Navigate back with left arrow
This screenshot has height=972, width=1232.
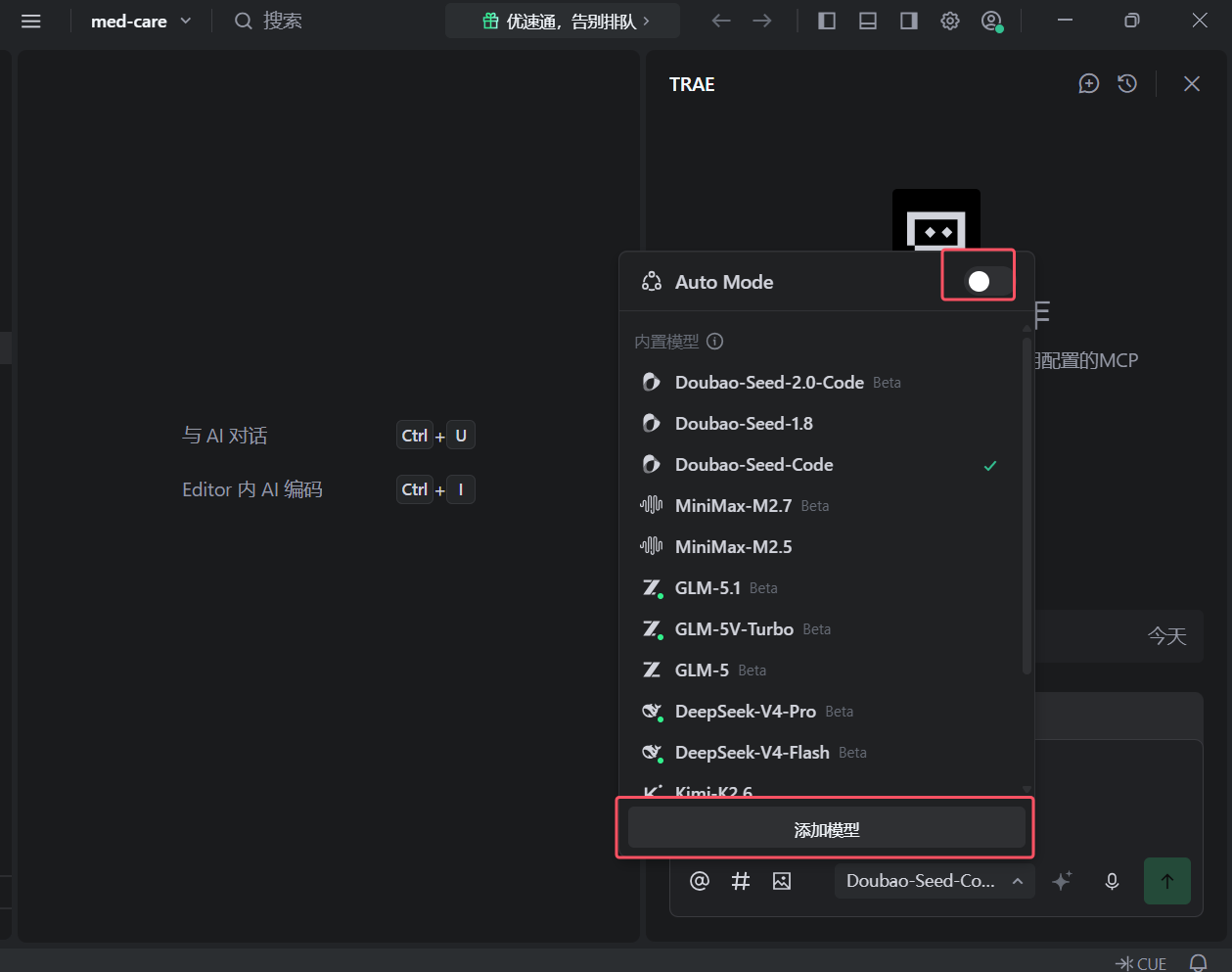tap(721, 21)
